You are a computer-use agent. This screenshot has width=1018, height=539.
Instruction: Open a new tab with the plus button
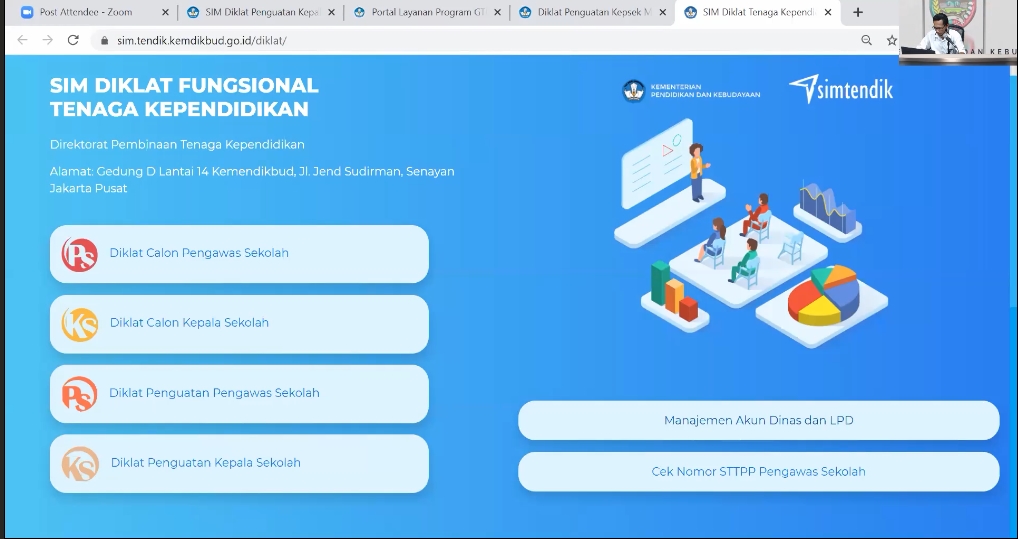coord(857,12)
